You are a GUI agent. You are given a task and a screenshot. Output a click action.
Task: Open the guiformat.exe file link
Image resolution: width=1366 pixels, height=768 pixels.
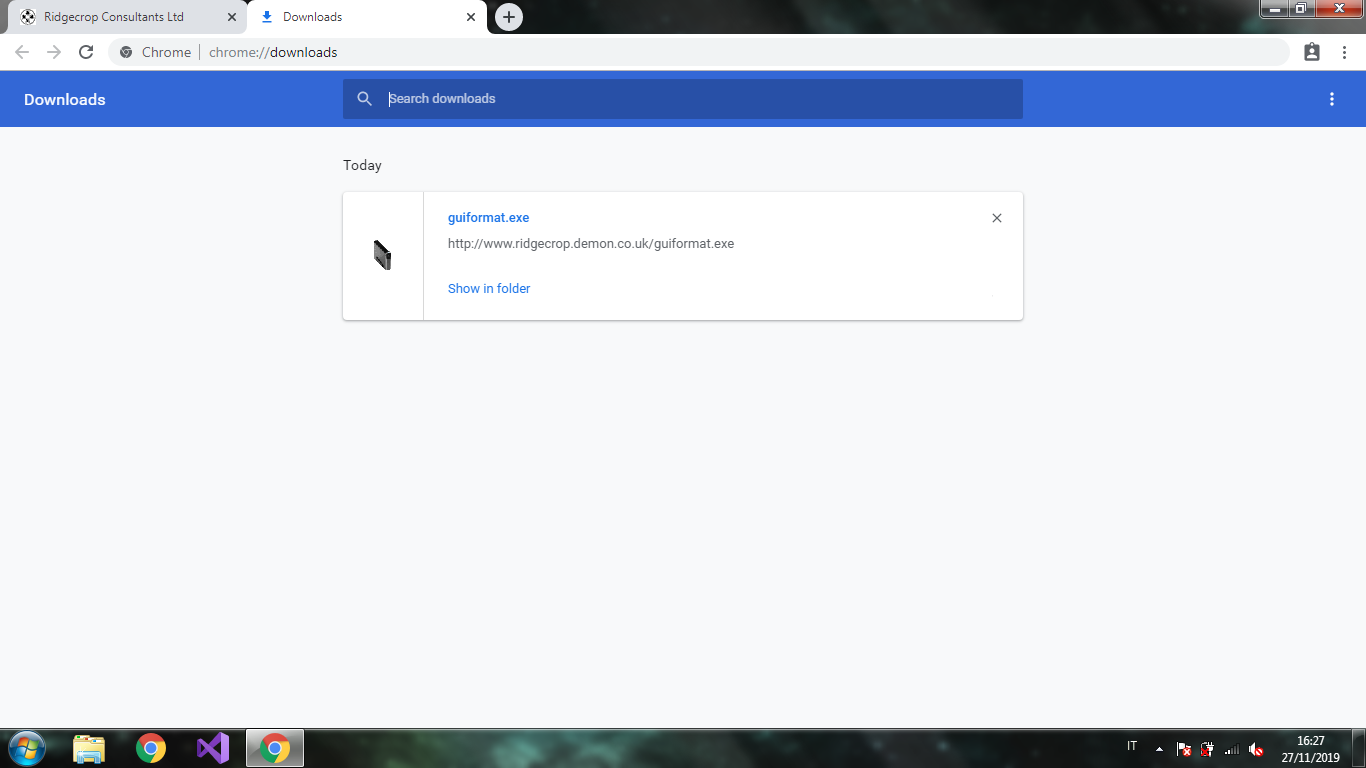[488, 218]
